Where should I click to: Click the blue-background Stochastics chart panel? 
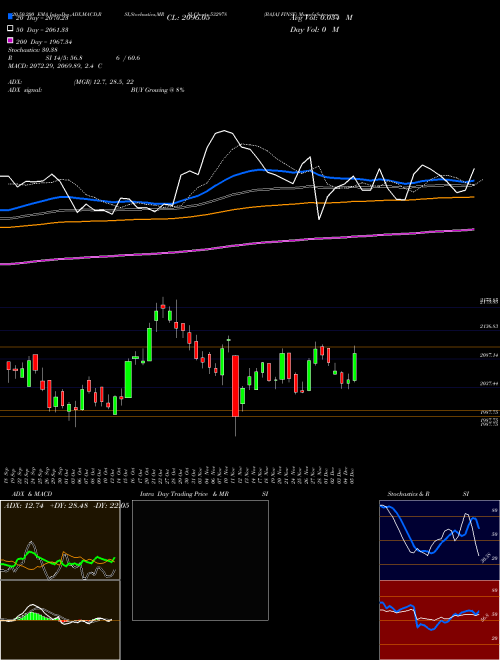pyautogui.click(x=439, y=540)
